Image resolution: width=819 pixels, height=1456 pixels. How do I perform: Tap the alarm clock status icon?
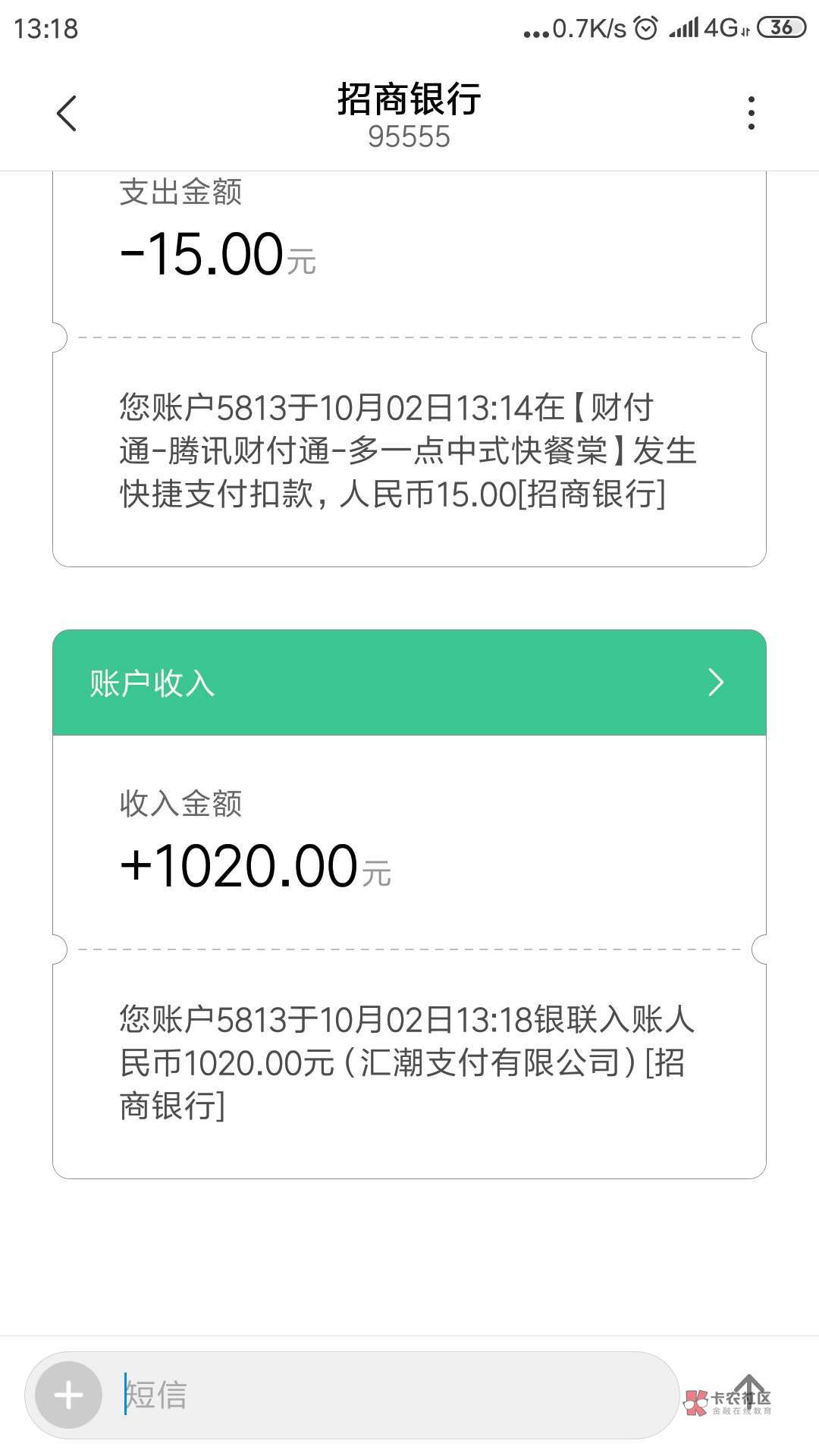(x=645, y=29)
